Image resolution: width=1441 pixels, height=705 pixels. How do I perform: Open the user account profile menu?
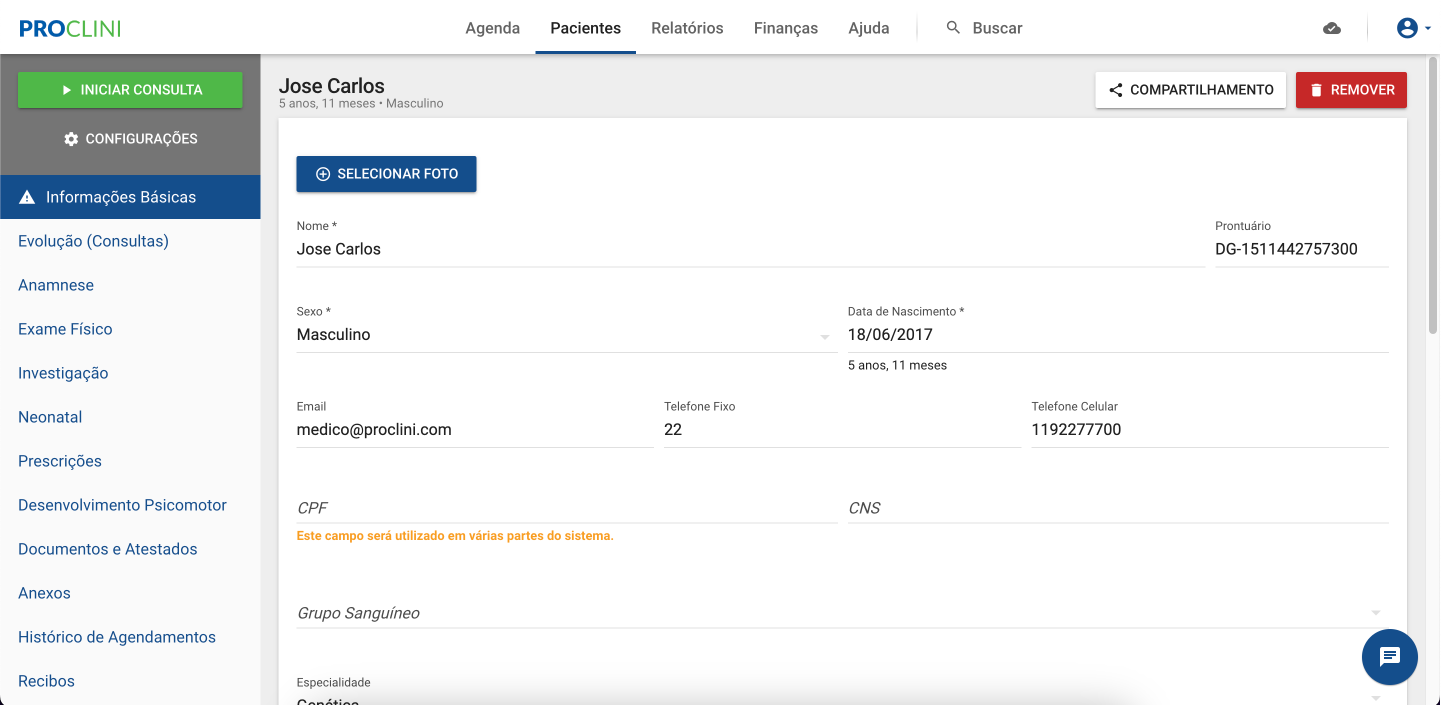click(x=1413, y=28)
